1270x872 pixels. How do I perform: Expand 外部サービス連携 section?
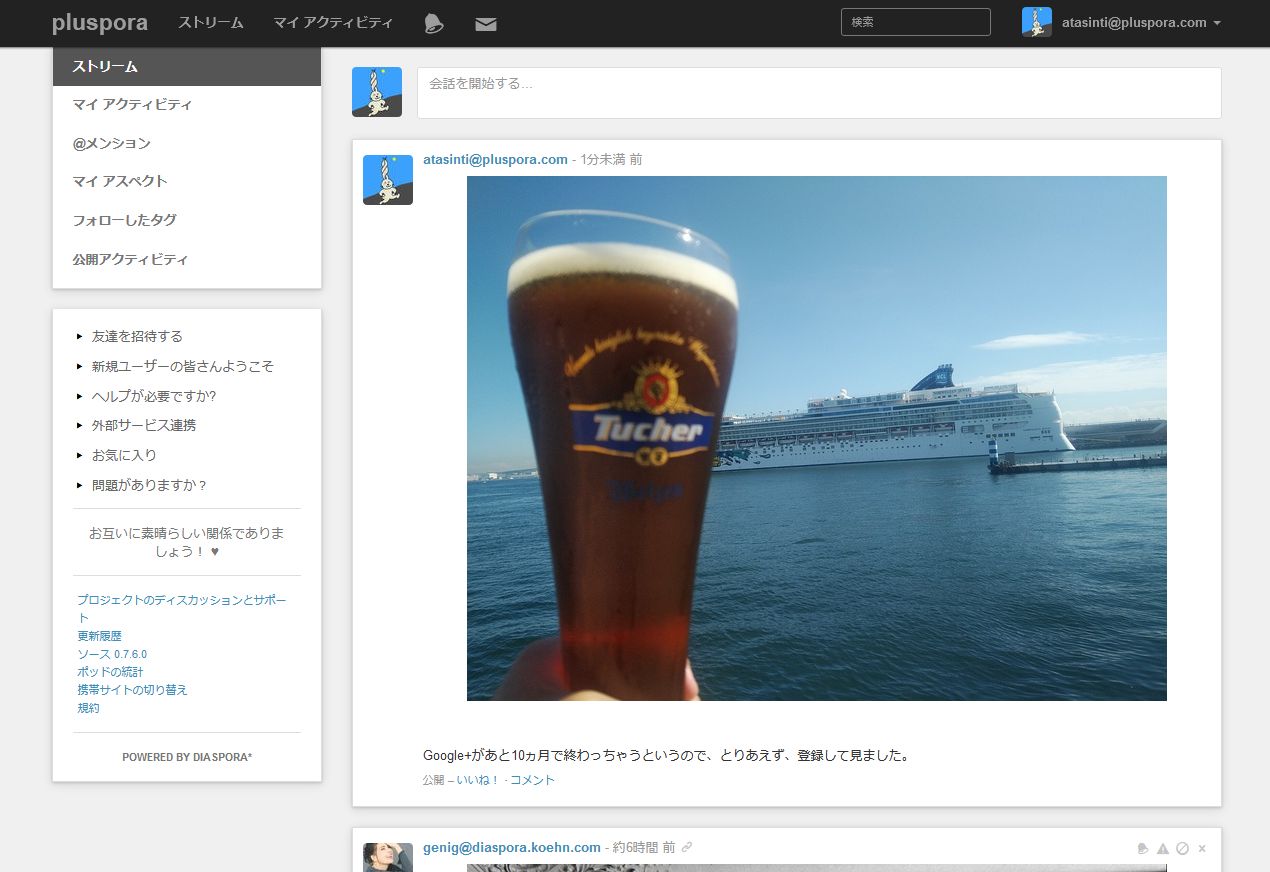pyautogui.click(x=144, y=425)
